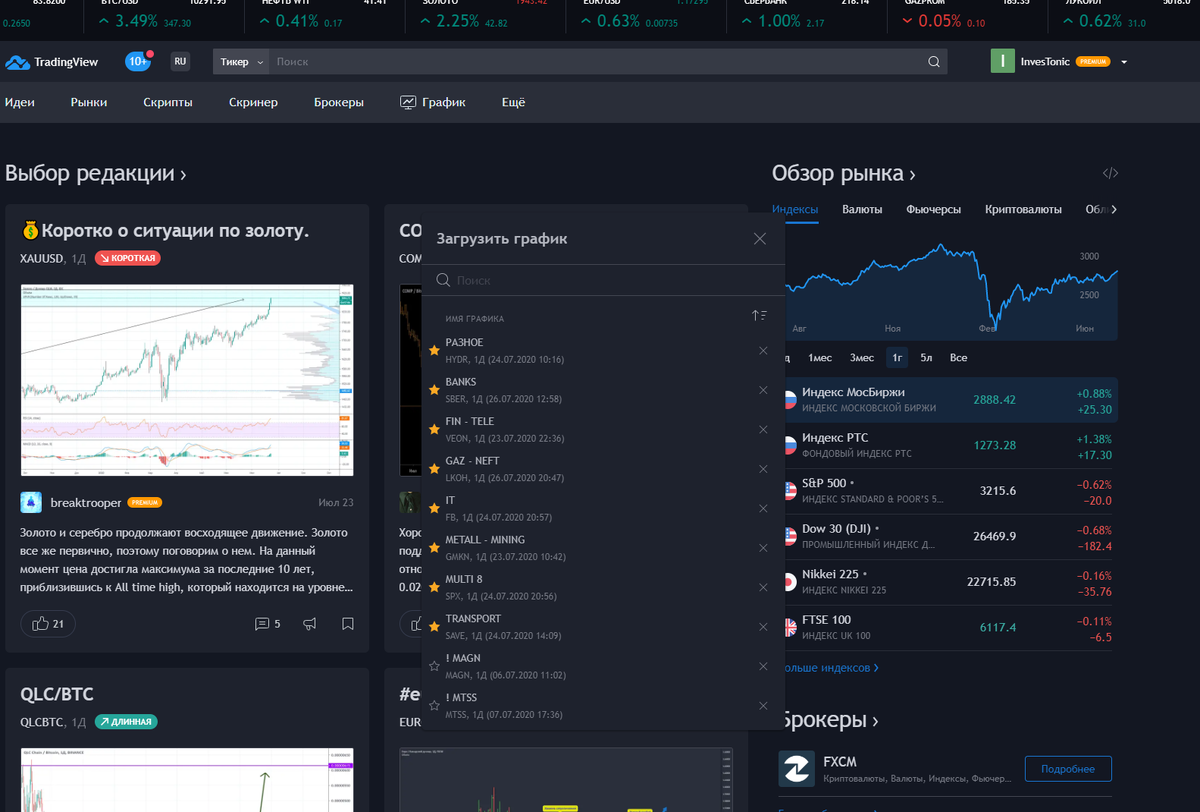This screenshot has height=812, width=1200.
Task: Toggle favorite star for GAZ - NEFT chart
Action: click(x=434, y=469)
